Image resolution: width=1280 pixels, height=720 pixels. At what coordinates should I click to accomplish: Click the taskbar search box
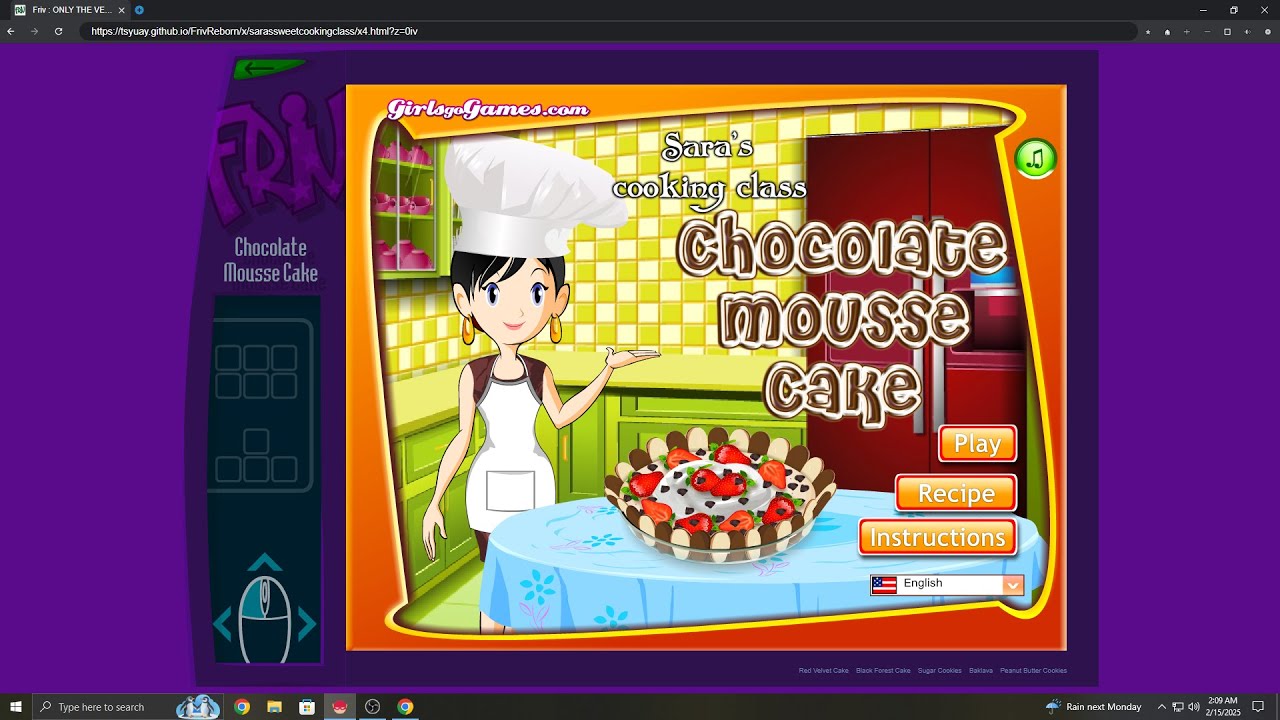(x=127, y=707)
